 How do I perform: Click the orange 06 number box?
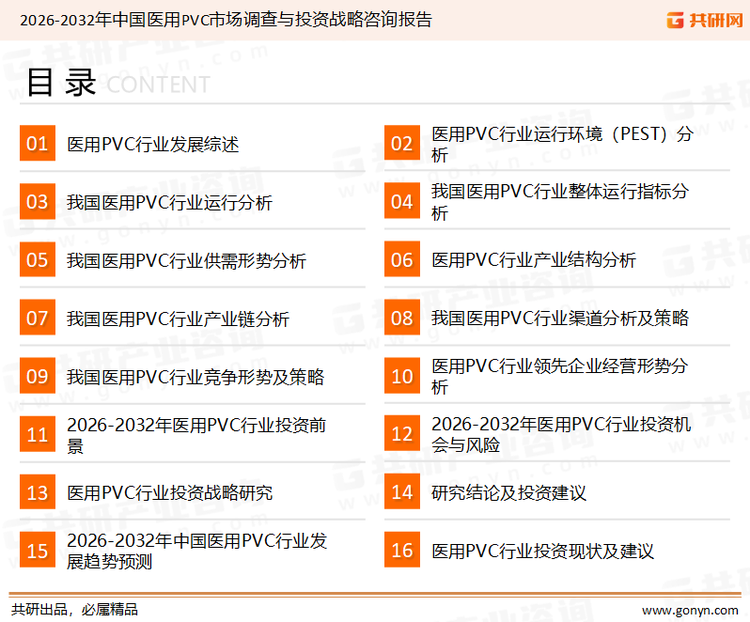(x=402, y=259)
